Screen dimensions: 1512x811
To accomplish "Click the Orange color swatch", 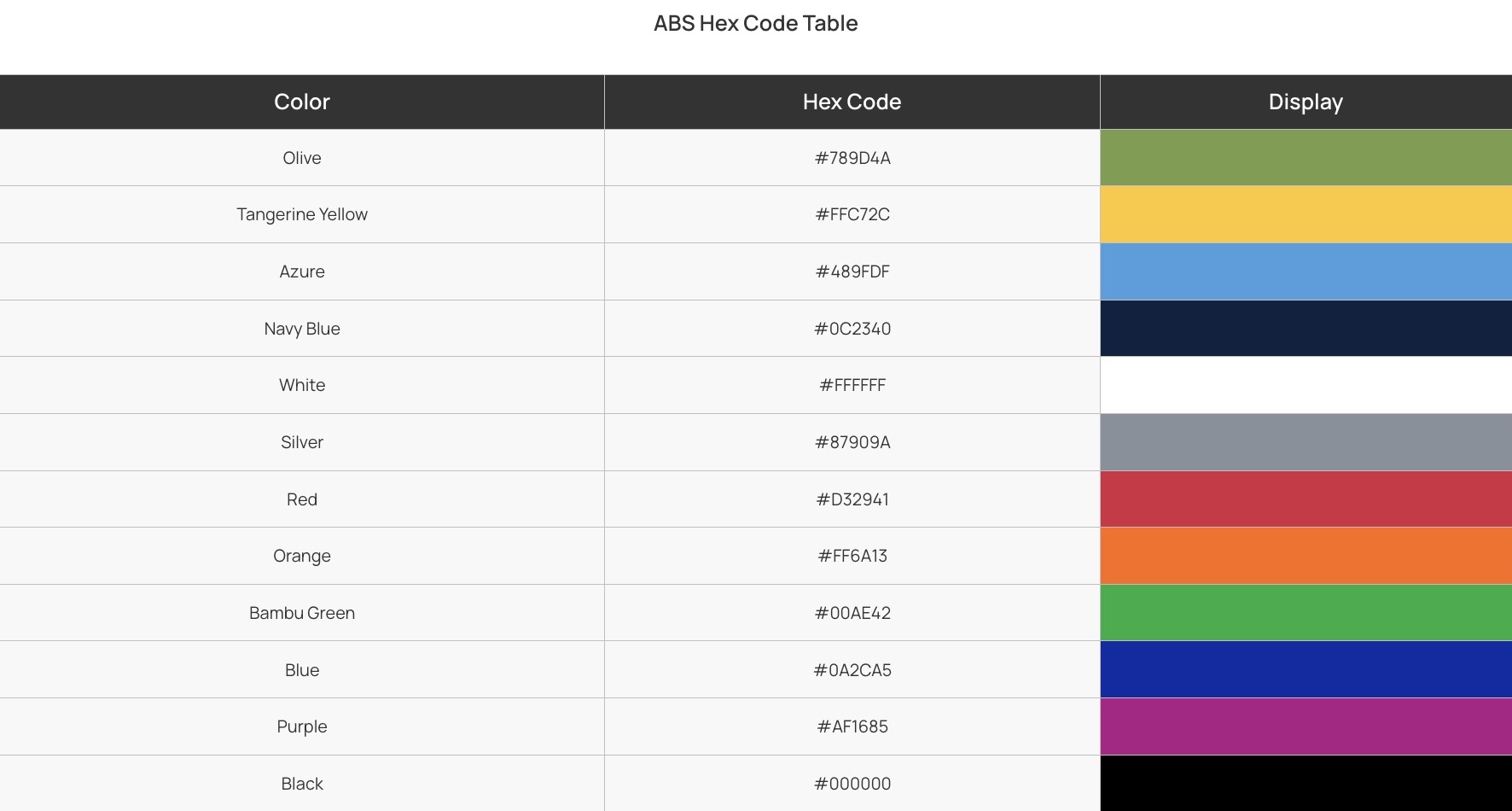I will [1306, 556].
